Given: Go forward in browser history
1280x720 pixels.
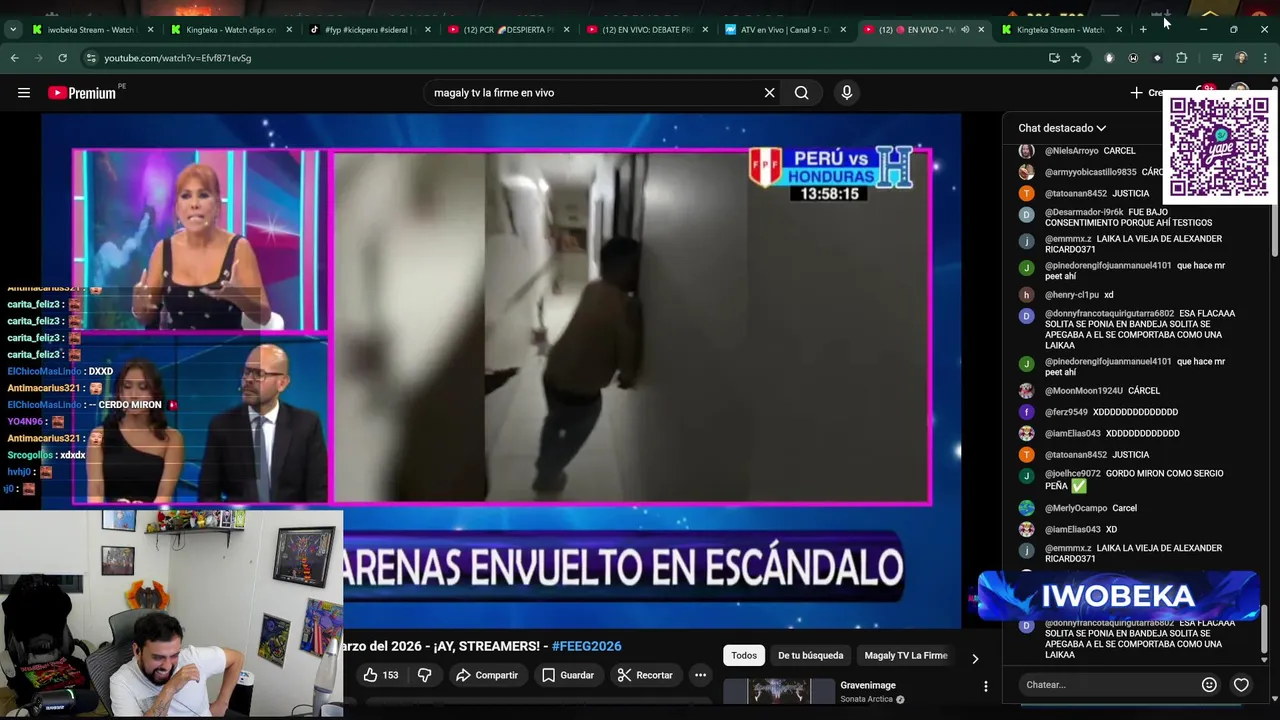Looking at the screenshot, I should (x=38, y=58).
